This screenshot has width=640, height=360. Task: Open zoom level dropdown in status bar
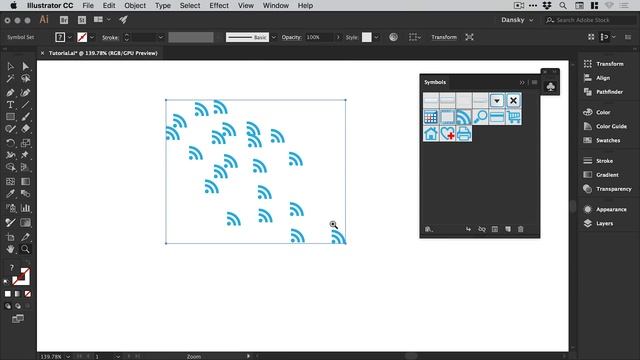(68, 357)
